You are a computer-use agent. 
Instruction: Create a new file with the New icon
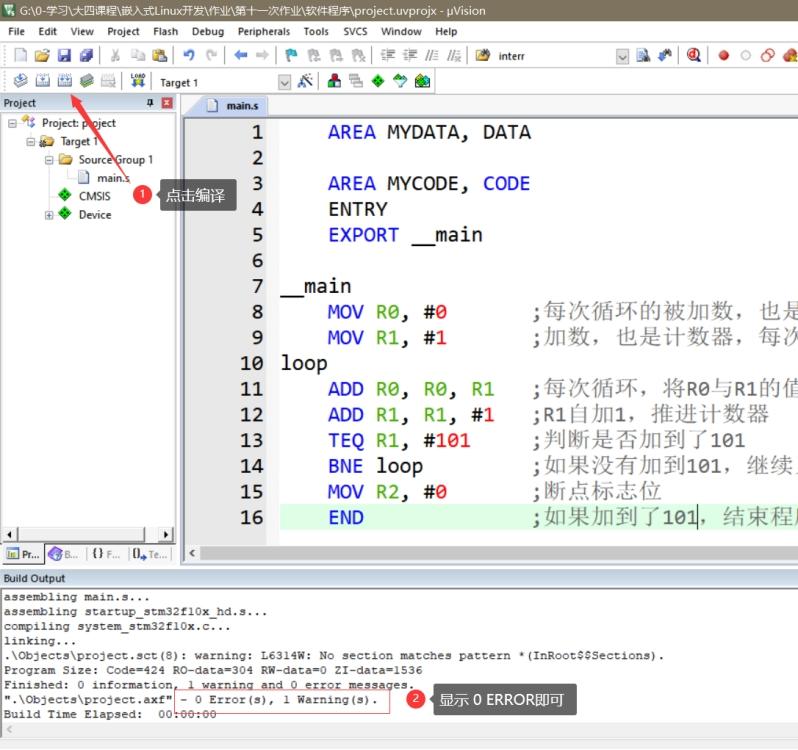point(20,55)
